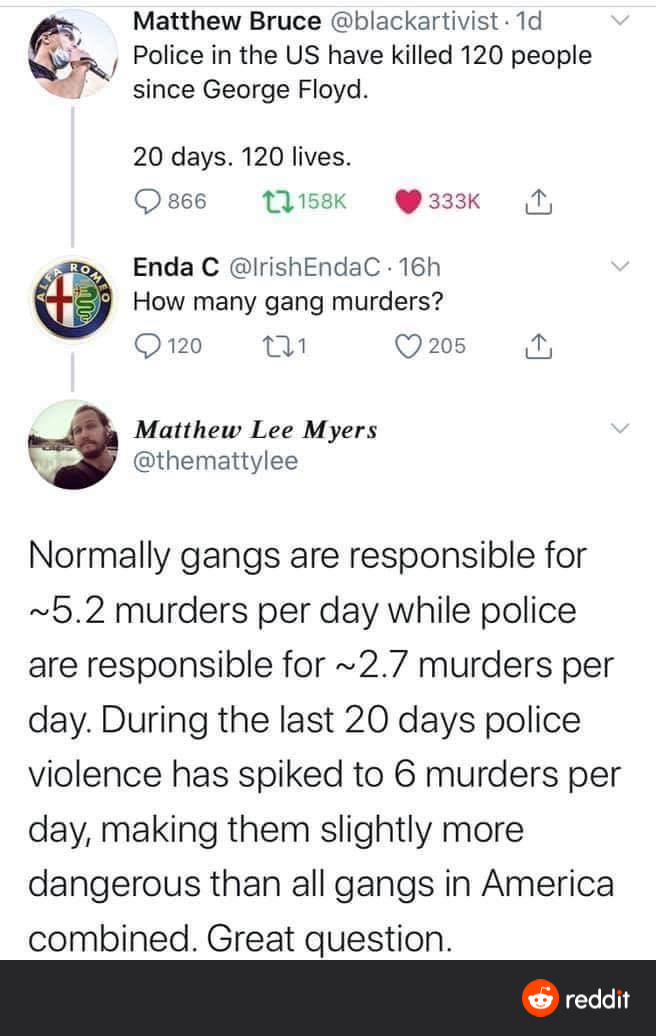Like Matthew Bruce's tweet with heart

point(407,201)
